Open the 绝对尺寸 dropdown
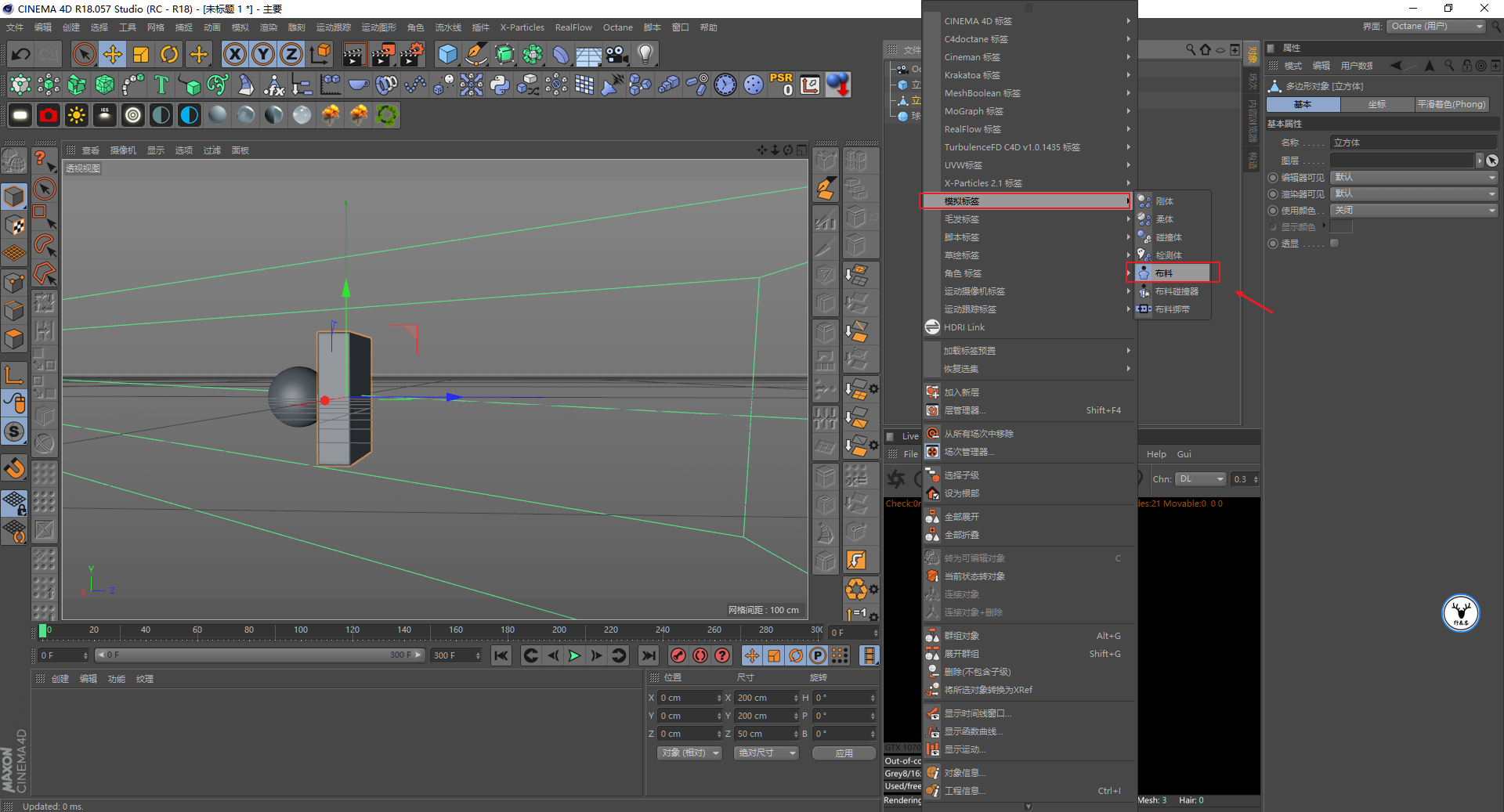1504x812 pixels. 766,752
